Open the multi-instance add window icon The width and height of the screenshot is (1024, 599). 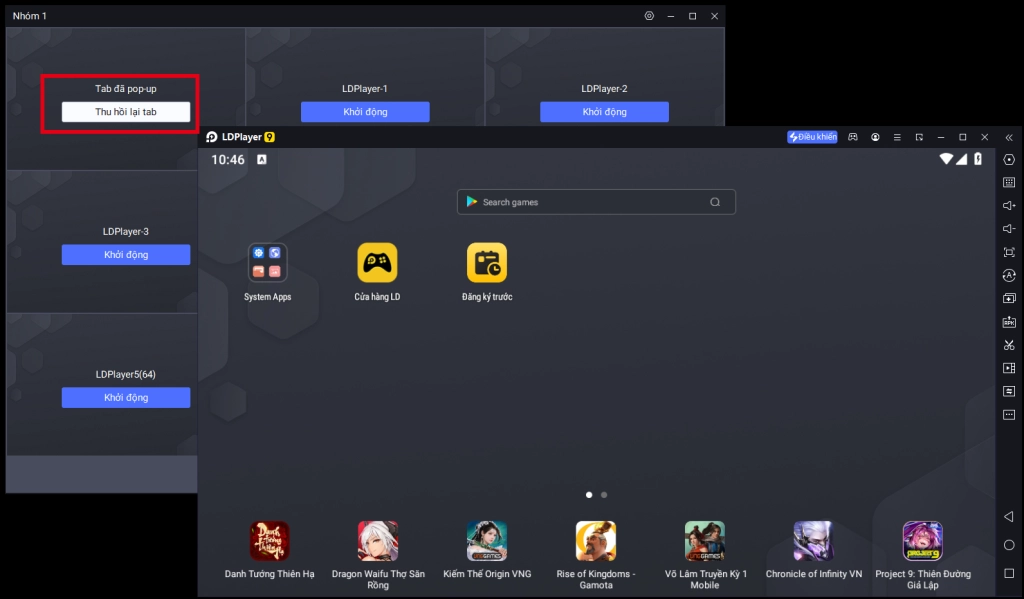click(1009, 299)
